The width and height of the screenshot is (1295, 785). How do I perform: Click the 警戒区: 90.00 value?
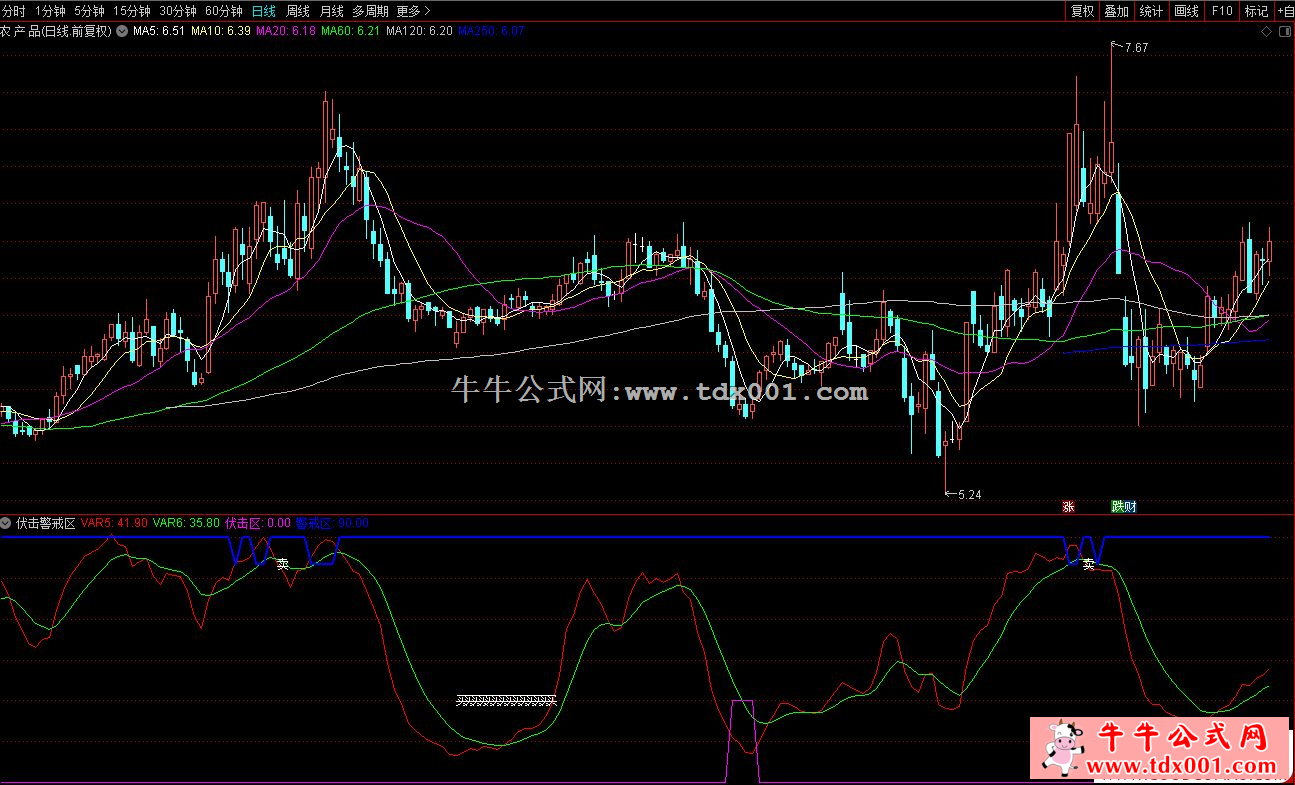click(332, 523)
